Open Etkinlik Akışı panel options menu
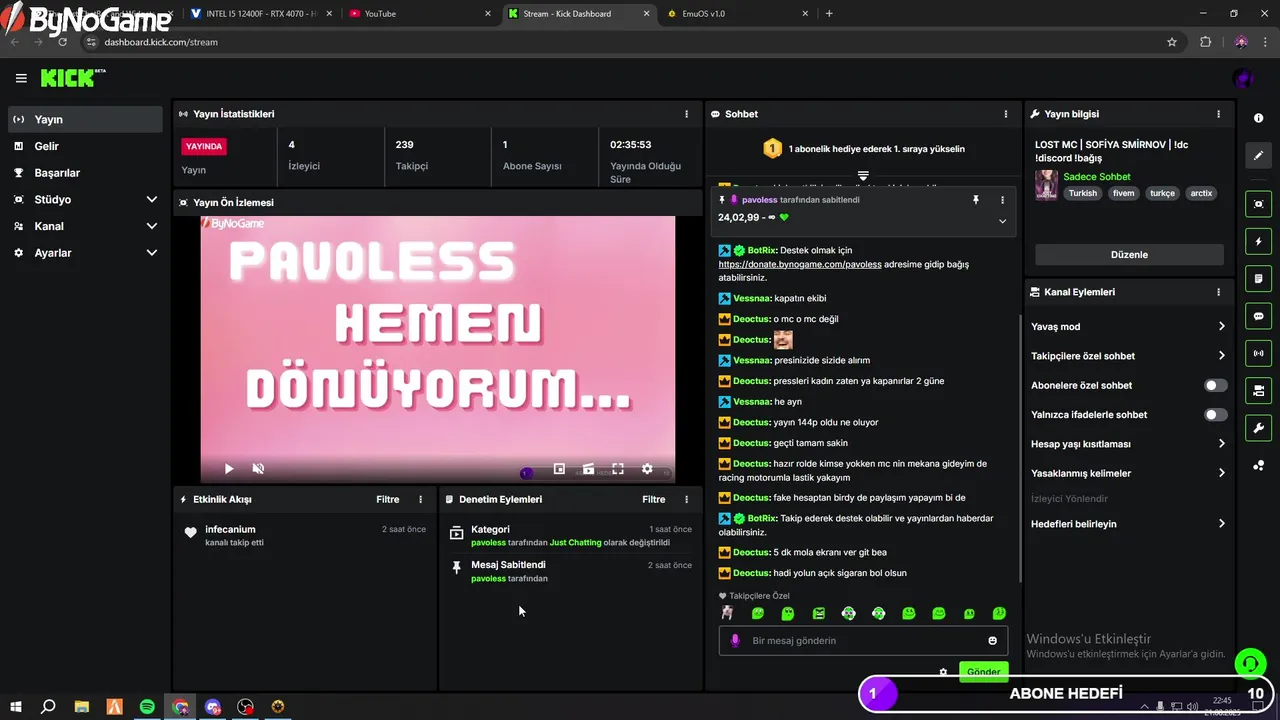Image resolution: width=1280 pixels, height=720 pixels. [x=420, y=499]
